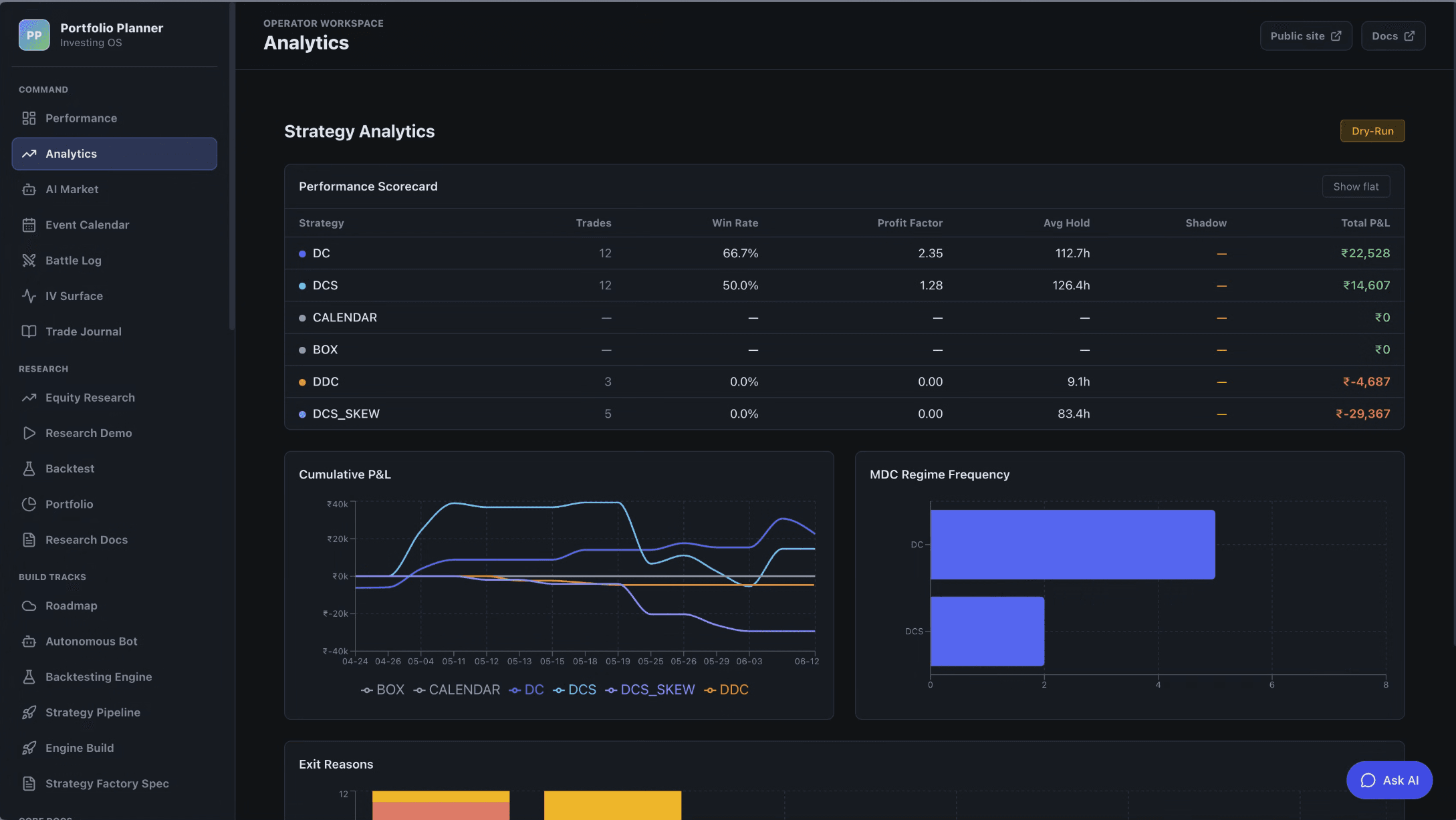Image resolution: width=1456 pixels, height=820 pixels.
Task: Click the DCS row light-blue dot
Action: coord(302,286)
